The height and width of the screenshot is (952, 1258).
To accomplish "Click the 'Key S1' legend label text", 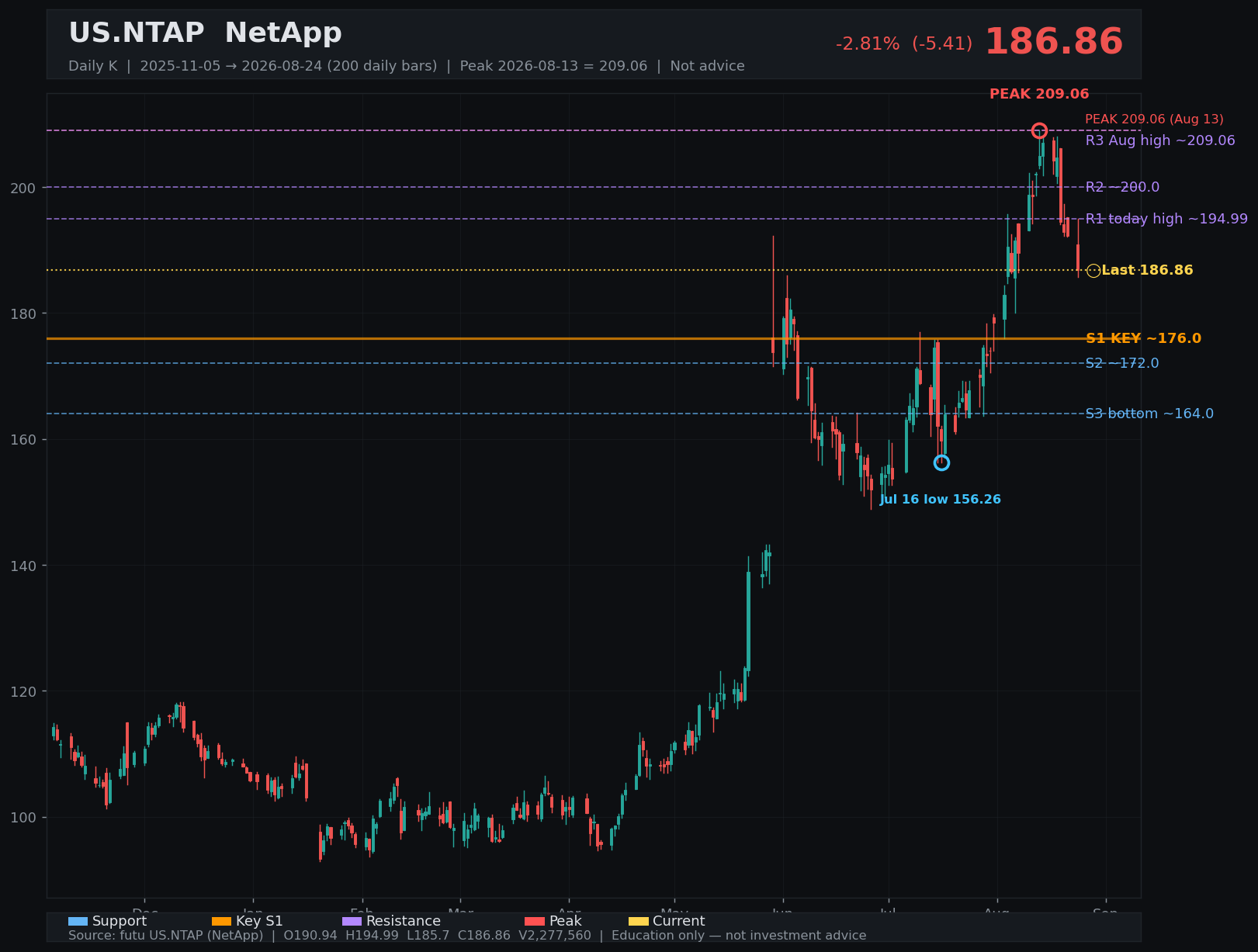I will (x=259, y=921).
